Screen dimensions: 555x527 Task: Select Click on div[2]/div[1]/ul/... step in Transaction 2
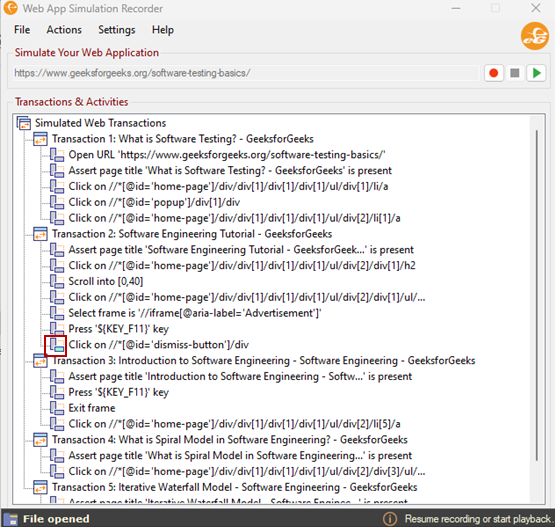(x=247, y=297)
